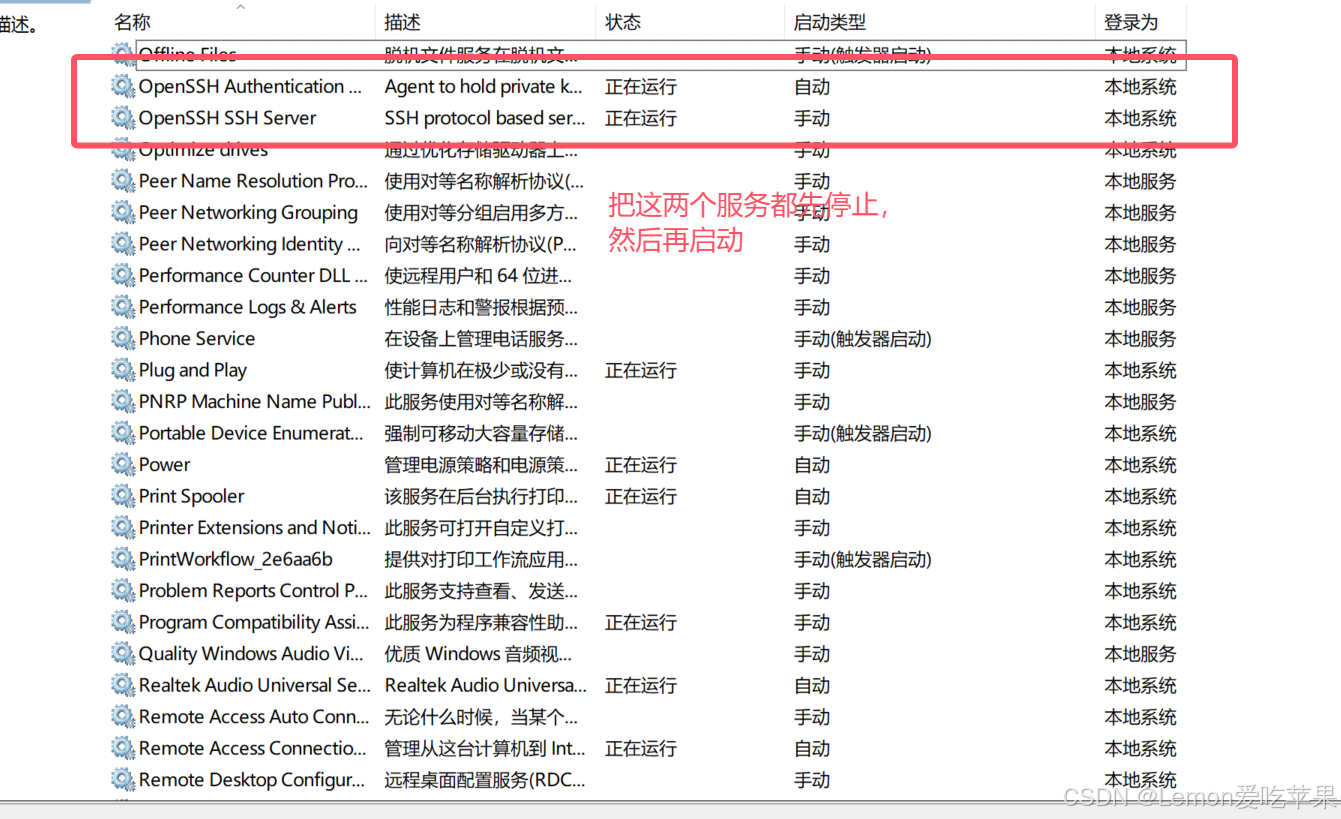The height and width of the screenshot is (819, 1341).
Task: Click the Plug and Play service name
Action: pyautogui.click(x=192, y=370)
